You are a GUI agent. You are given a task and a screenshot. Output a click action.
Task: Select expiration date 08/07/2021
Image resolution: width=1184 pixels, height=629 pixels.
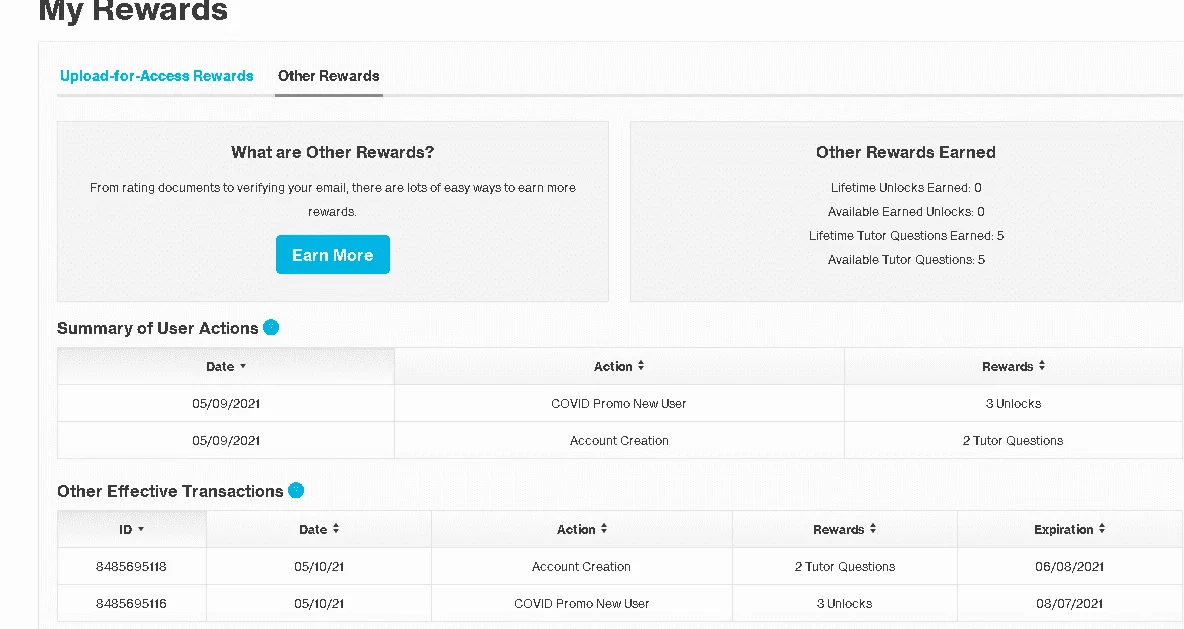point(1069,603)
